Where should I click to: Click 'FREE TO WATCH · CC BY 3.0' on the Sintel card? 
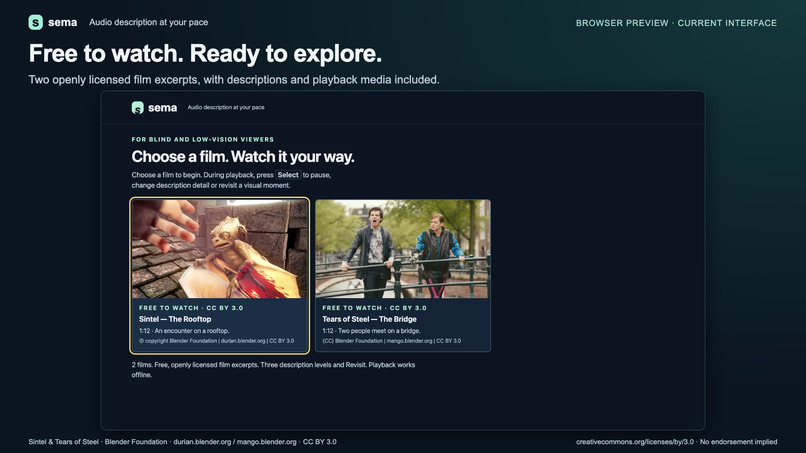[x=191, y=308]
